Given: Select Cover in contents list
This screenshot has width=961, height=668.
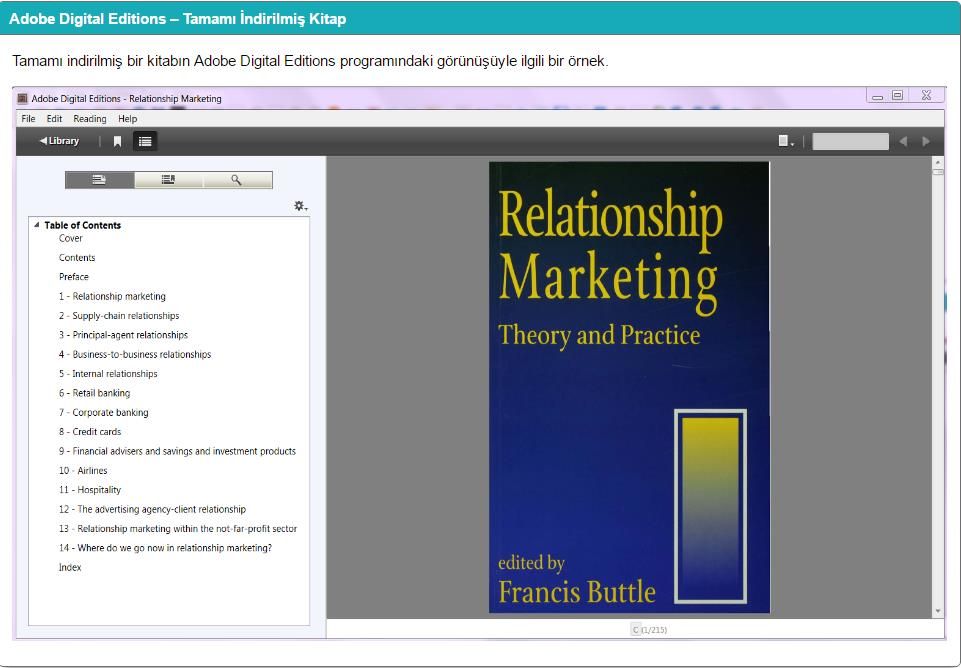Looking at the screenshot, I should point(70,238).
